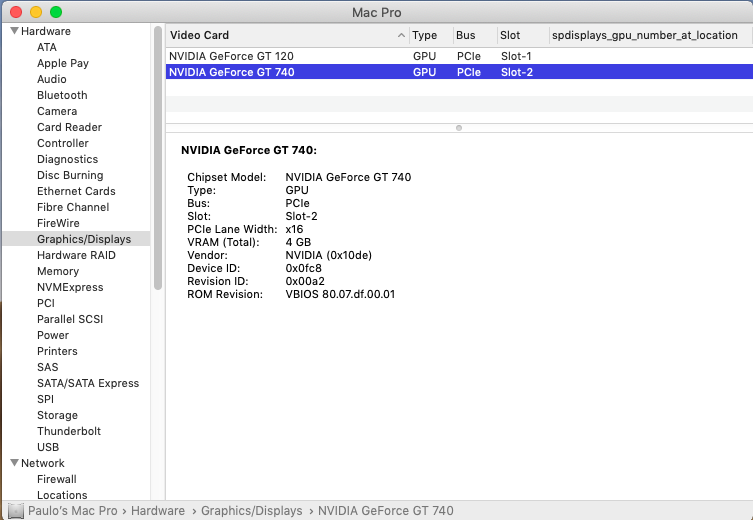Image resolution: width=753 pixels, height=520 pixels.
Task: Click VRAM total value 4 GB
Action: point(298,242)
